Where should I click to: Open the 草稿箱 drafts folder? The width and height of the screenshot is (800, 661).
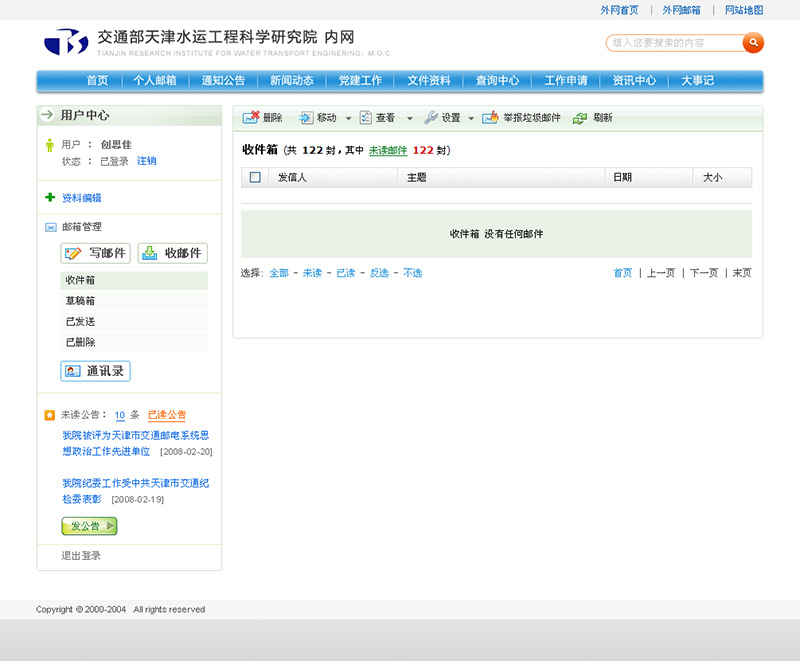(x=81, y=301)
